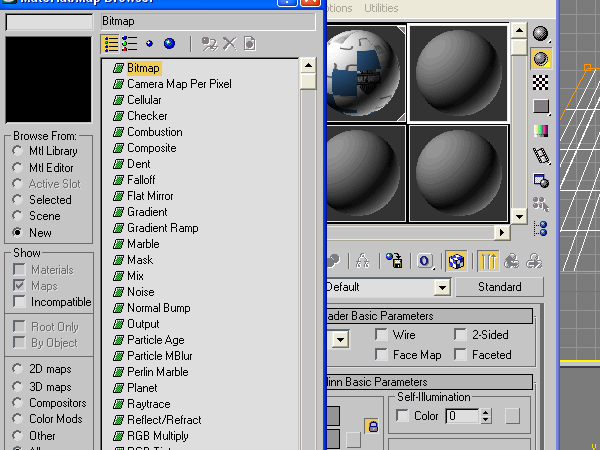Filter list to 2D maps

click(x=17, y=369)
